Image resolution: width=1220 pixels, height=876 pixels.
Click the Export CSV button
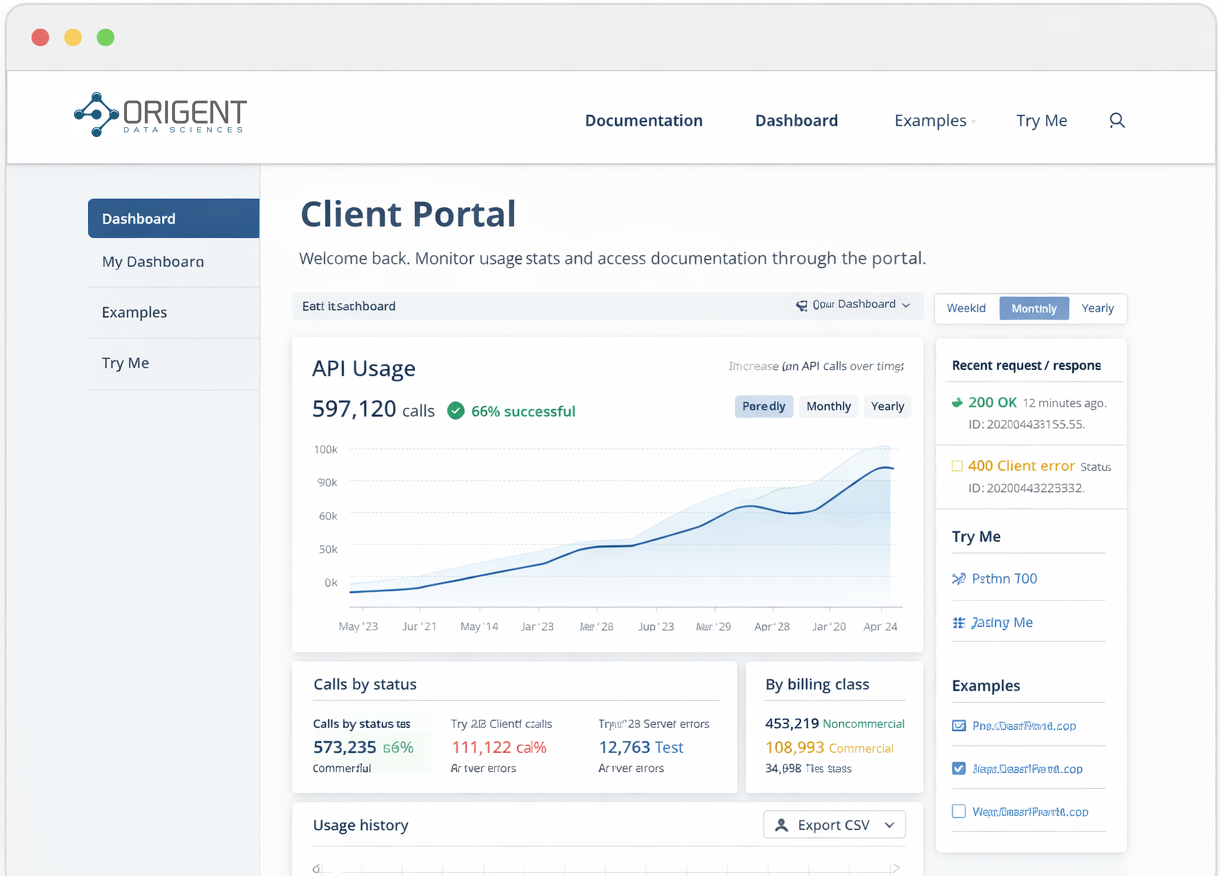coord(834,824)
